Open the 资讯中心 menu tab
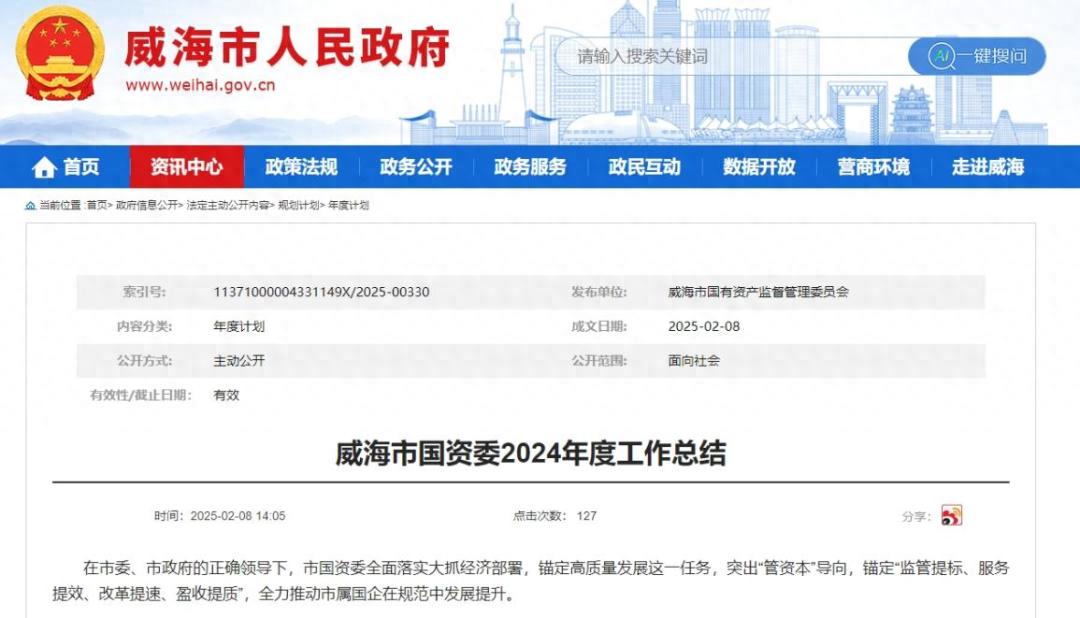 click(189, 166)
